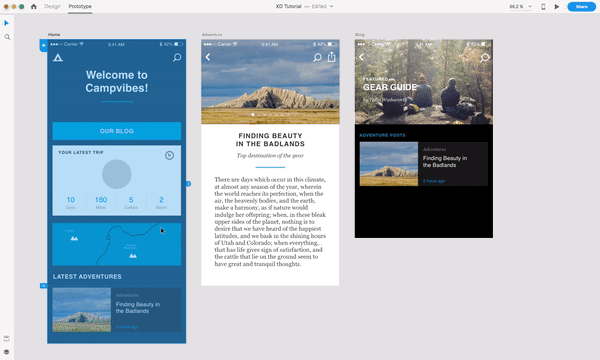Click the mobile device preview icon
The height and width of the screenshot is (360, 600).
543,7
